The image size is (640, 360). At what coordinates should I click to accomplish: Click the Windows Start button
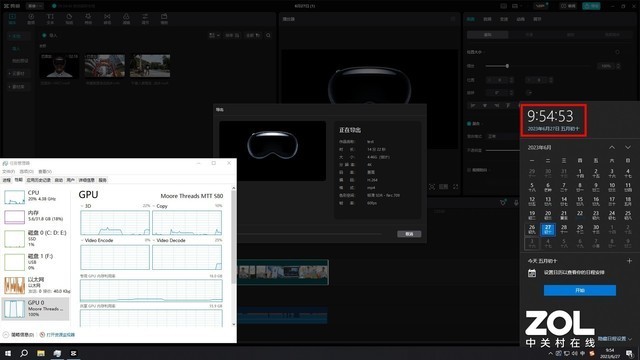click(8, 353)
